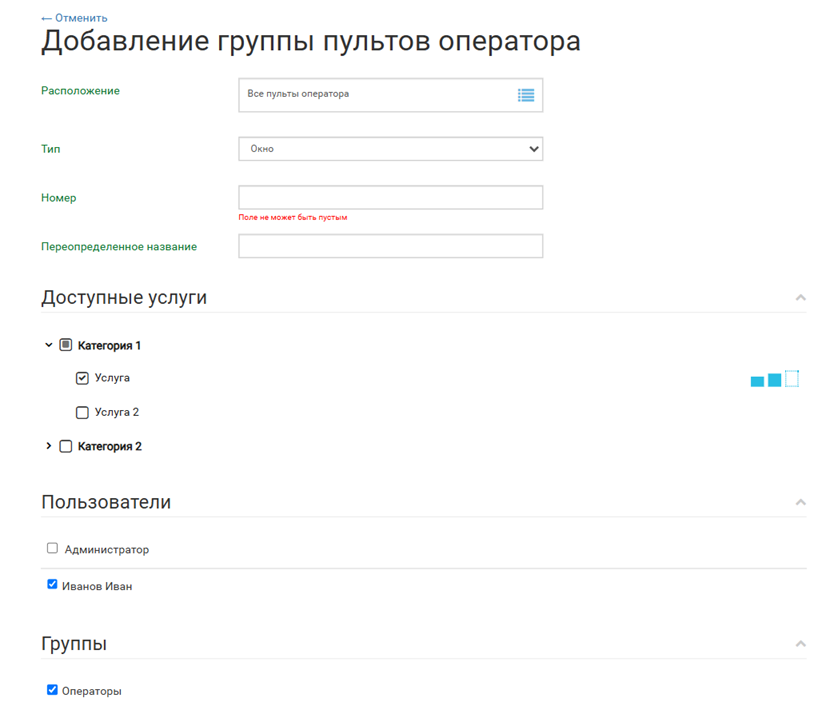Check the Услуга 2 checkbox

click(83, 412)
